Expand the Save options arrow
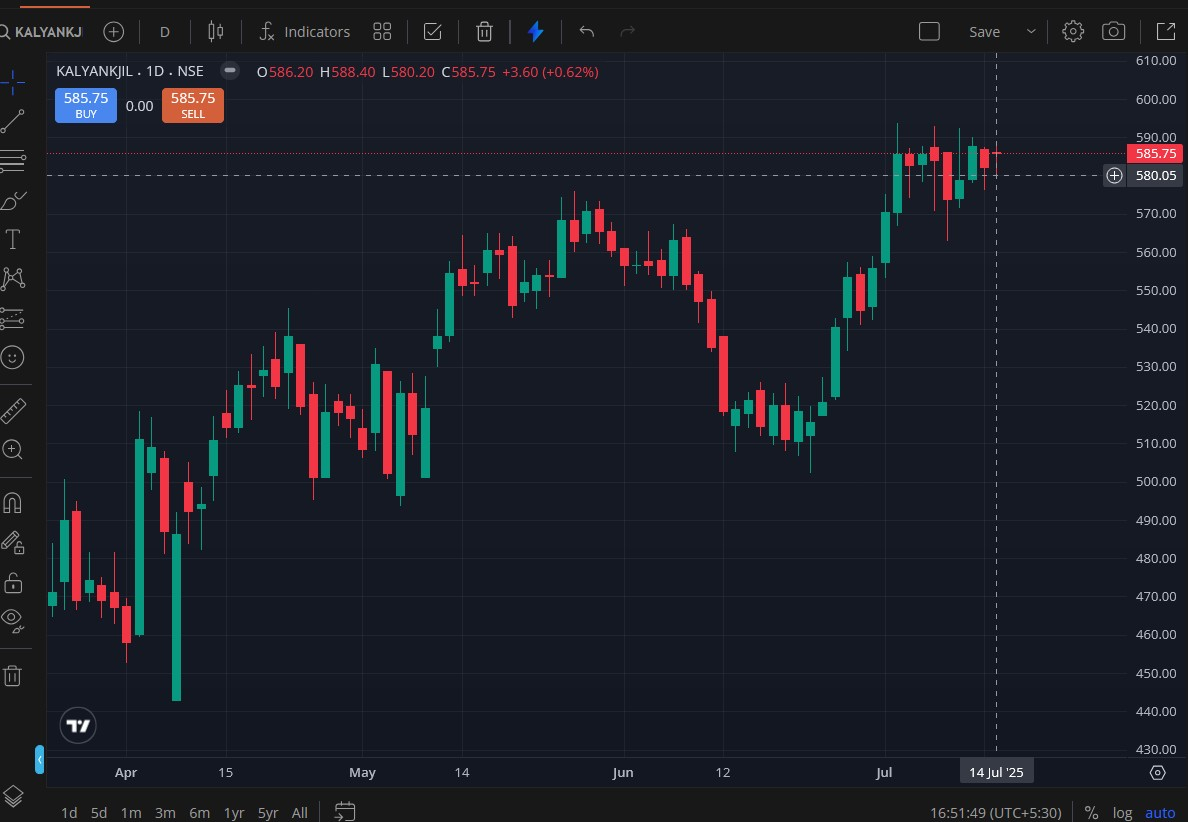 1030,32
